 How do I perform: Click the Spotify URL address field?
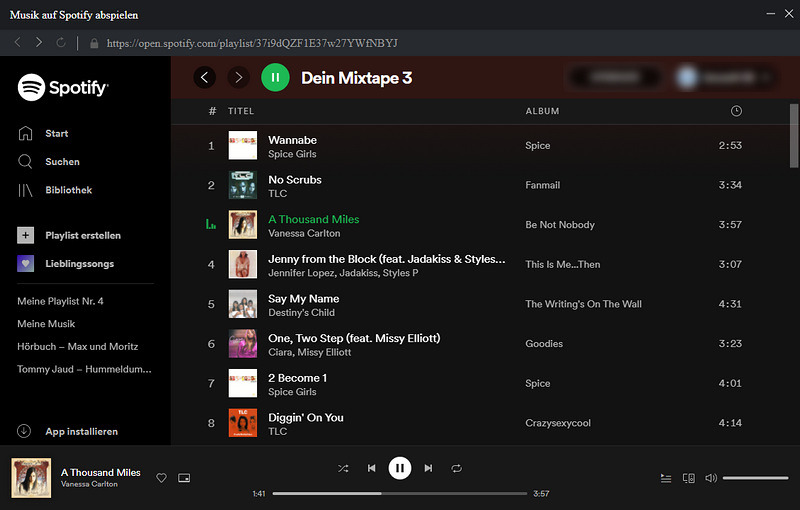click(252, 43)
